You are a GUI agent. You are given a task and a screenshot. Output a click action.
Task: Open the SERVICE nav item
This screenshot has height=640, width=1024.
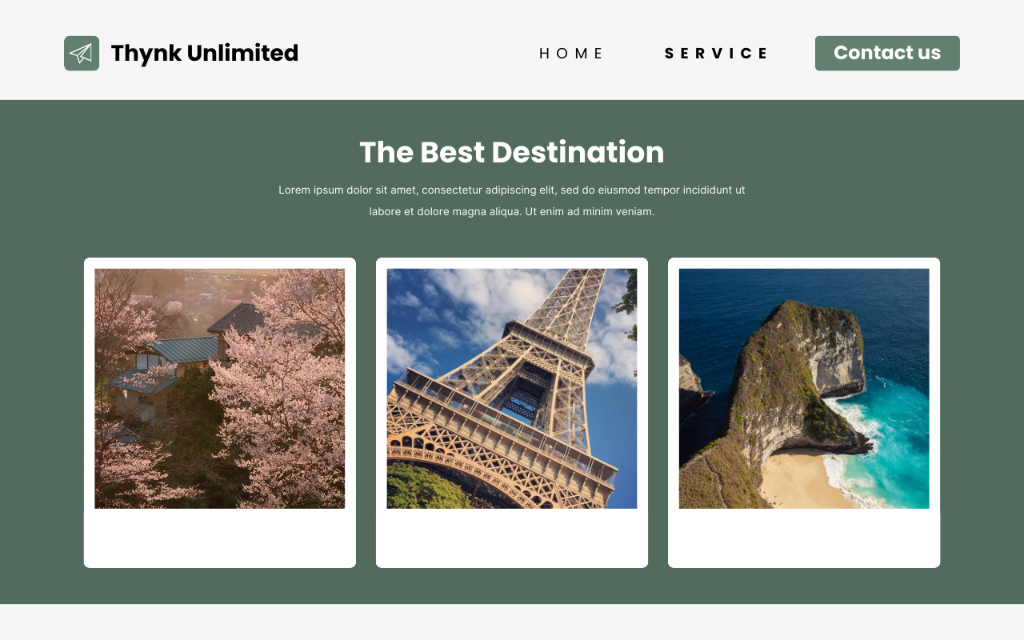pyautogui.click(x=716, y=54)
